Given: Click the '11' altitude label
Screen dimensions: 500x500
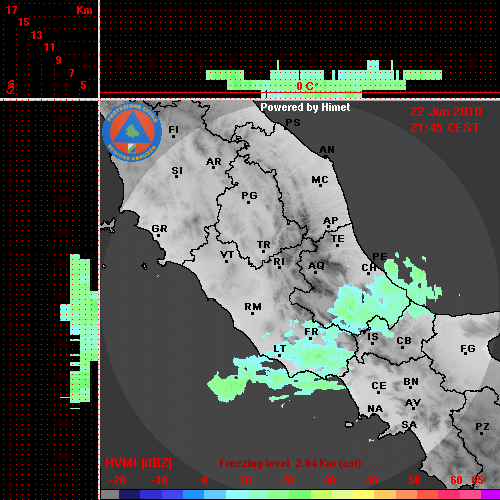Looking at the screenshot, I should click(49, 47).
